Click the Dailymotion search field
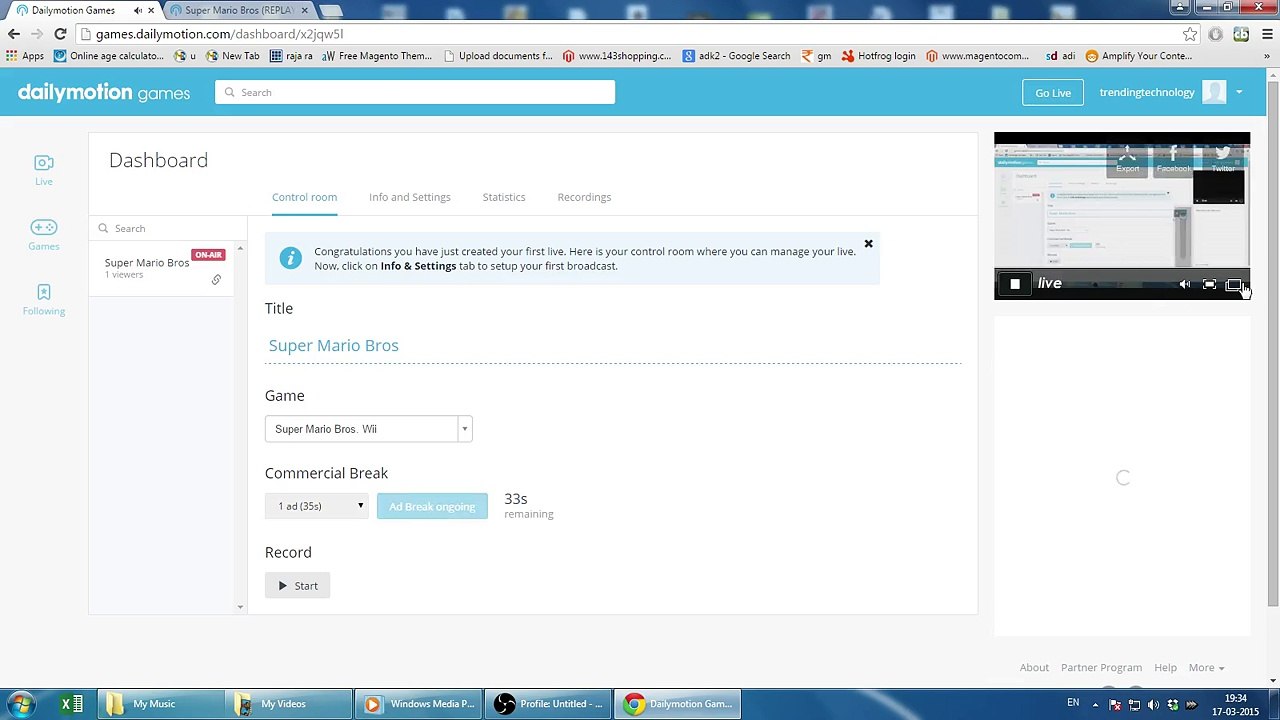The height and width of the screenshot is (720, 1280). (x=415, y=93)
